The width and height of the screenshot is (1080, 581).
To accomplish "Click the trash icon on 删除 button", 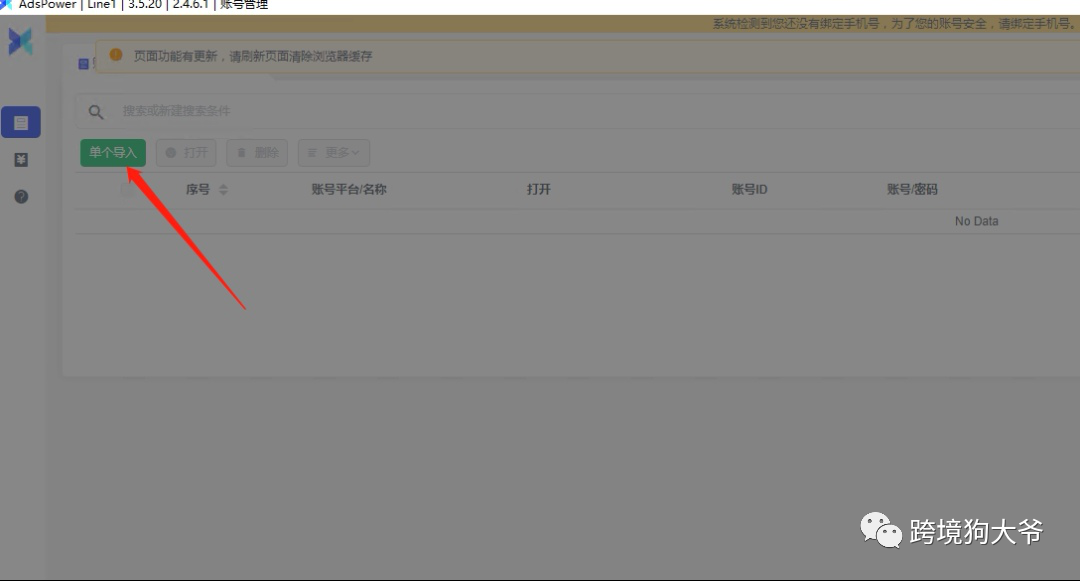I will coord(240,152).
